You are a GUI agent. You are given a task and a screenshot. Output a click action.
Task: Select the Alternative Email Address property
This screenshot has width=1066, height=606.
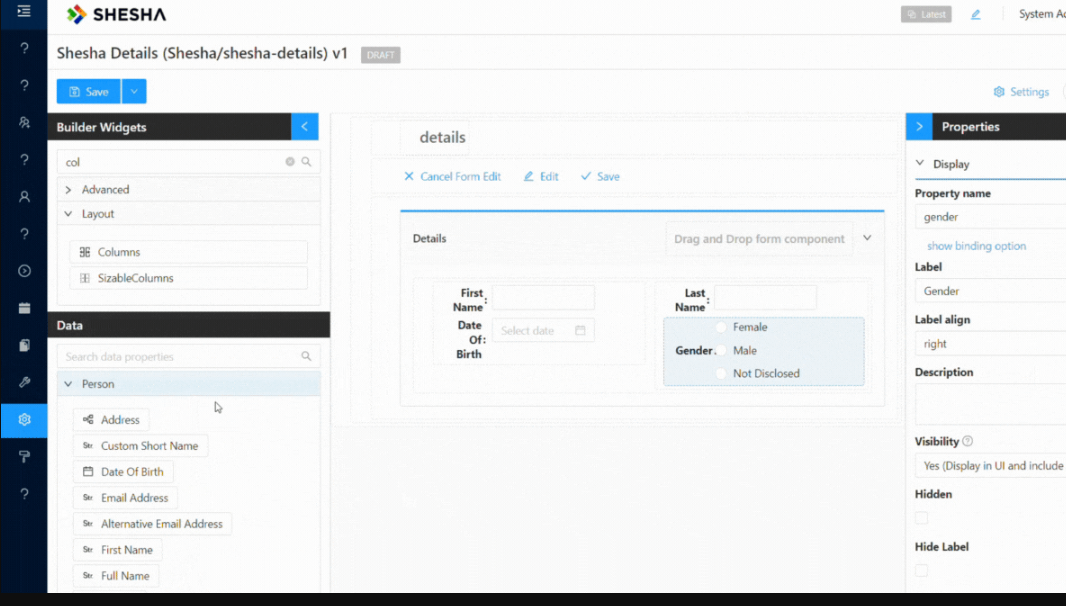pyautogui.click(x=152, y=524)
